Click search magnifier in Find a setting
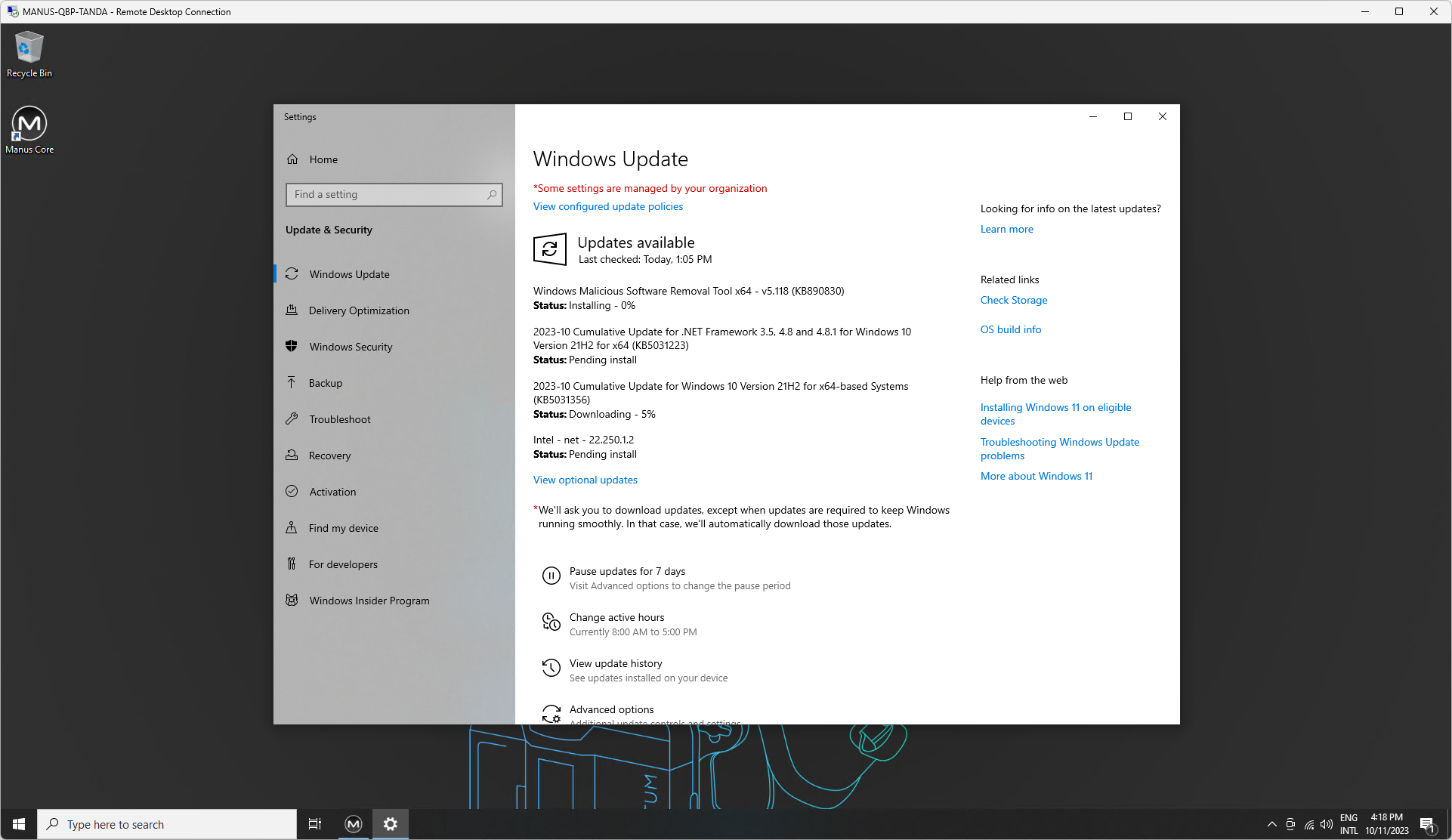This screenshot has height=840, width=1452. coord(492,195)
